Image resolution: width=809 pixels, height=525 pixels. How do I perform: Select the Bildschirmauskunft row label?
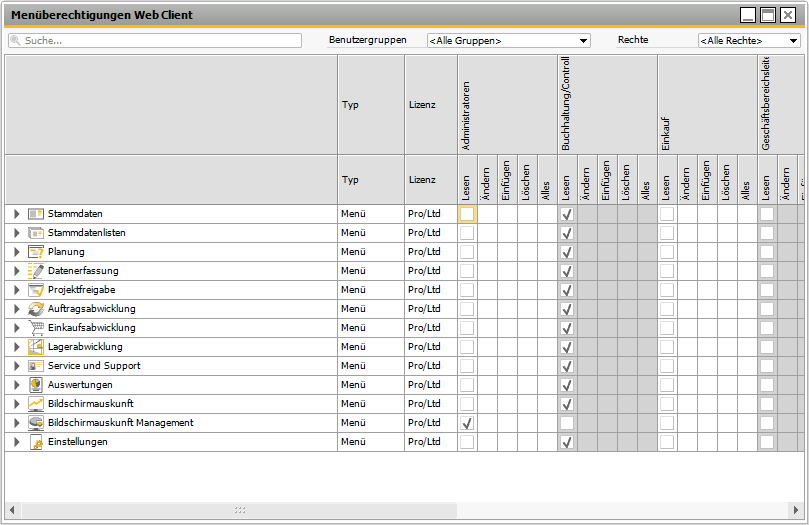coord(90,403)
